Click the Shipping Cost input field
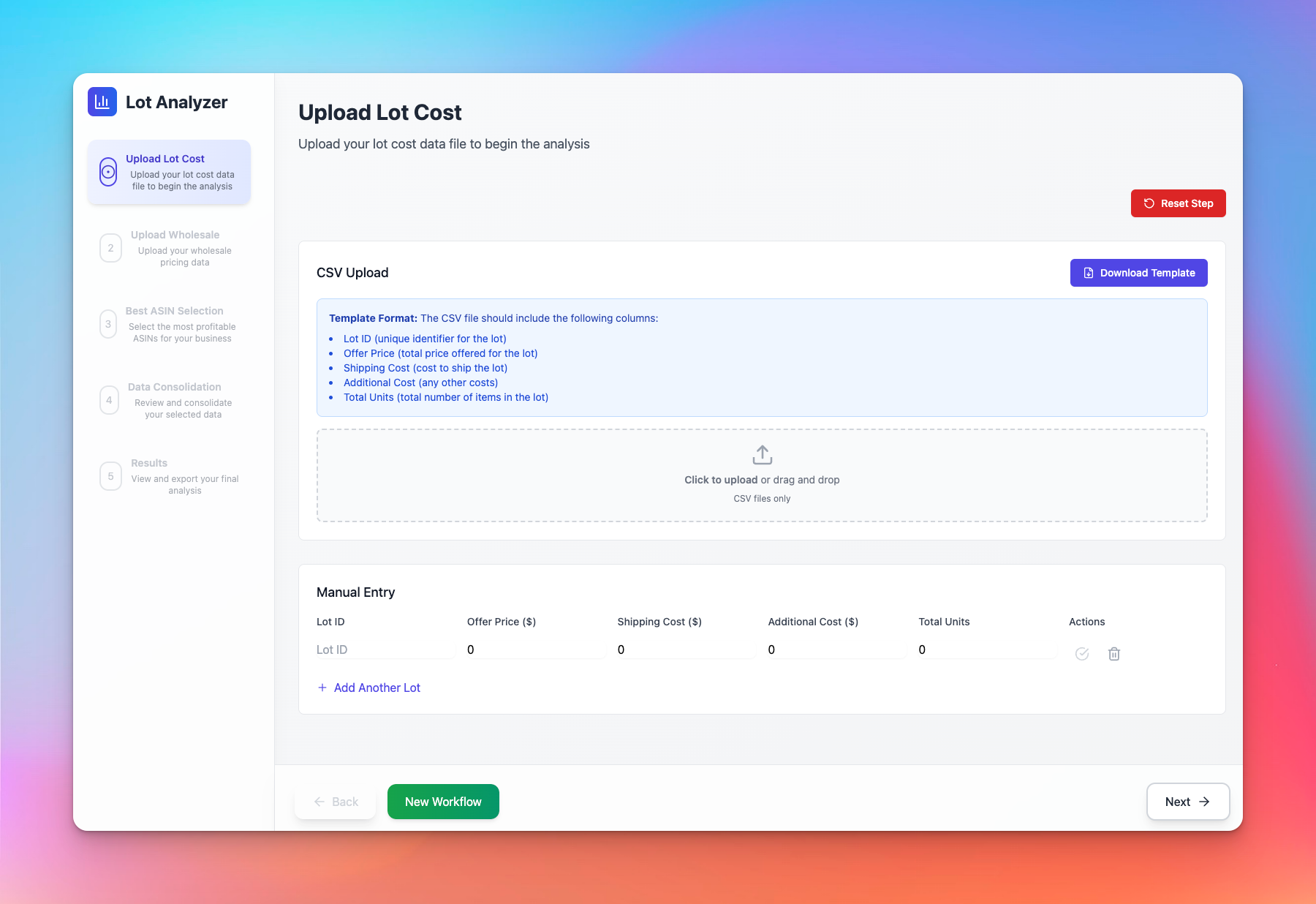This screenshot has width=1316, height=904. click(x=687, y=649)
